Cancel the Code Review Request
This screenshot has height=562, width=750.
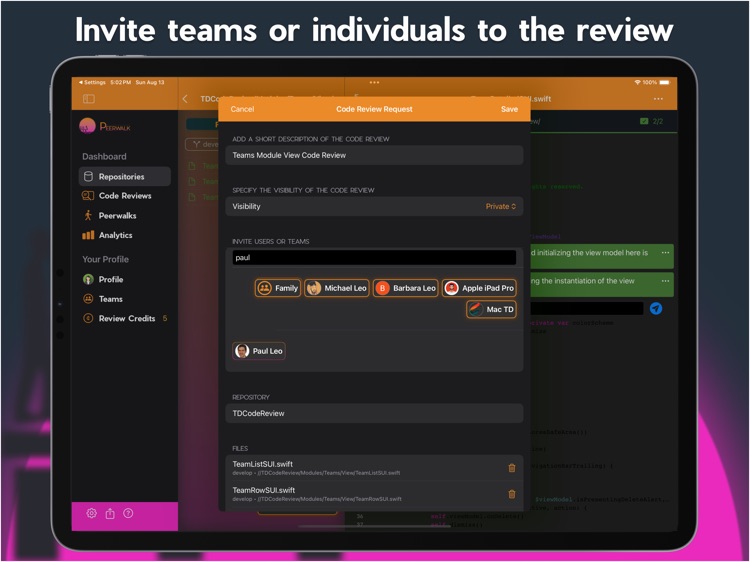pyautogui.click(x=242, y=109)
